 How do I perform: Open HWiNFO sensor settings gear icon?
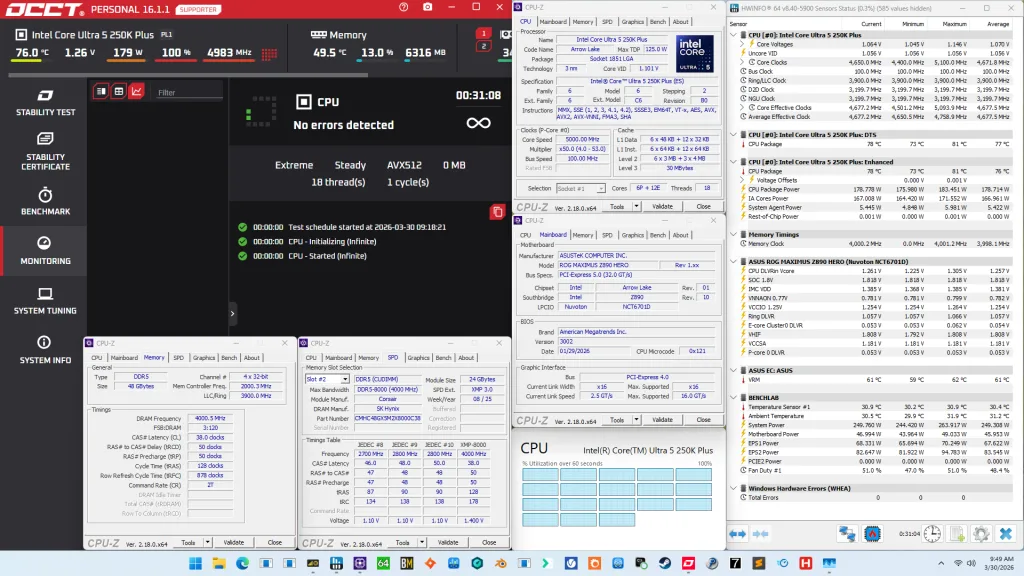click(x=981, y=534)
